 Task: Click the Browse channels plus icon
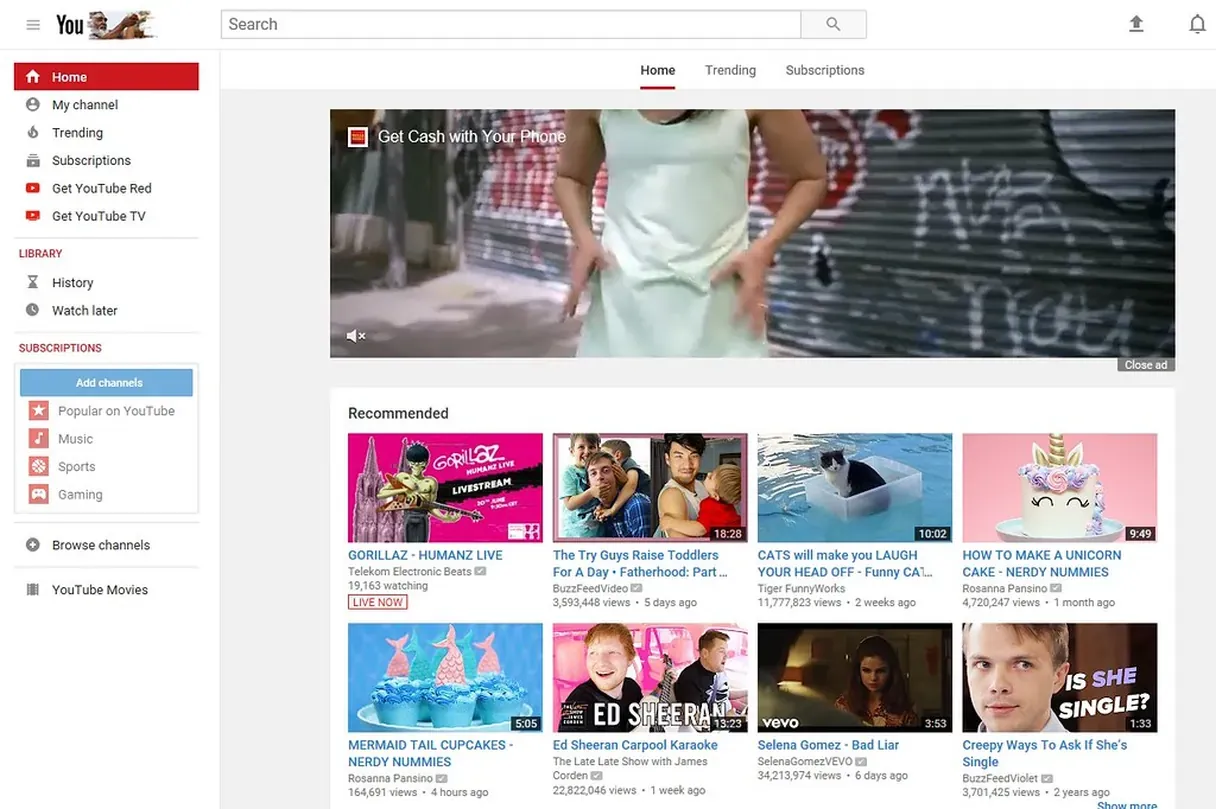(33, 545)
